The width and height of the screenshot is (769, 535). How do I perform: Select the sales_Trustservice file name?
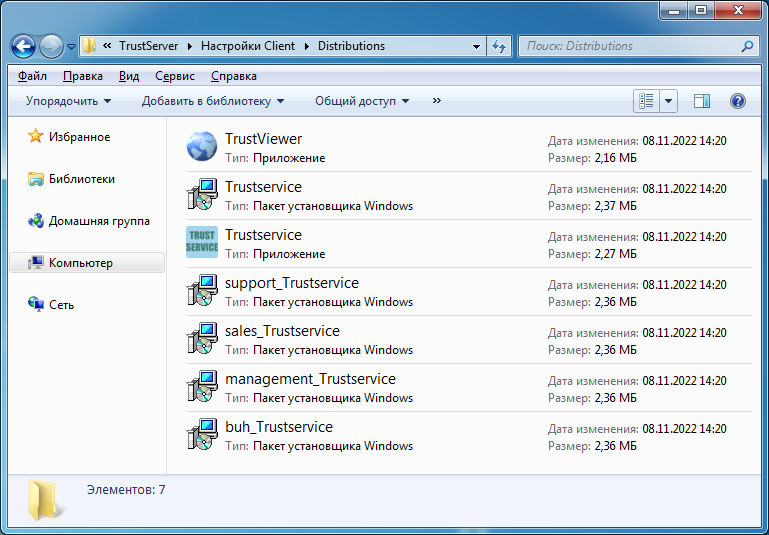tap(282, 331)
